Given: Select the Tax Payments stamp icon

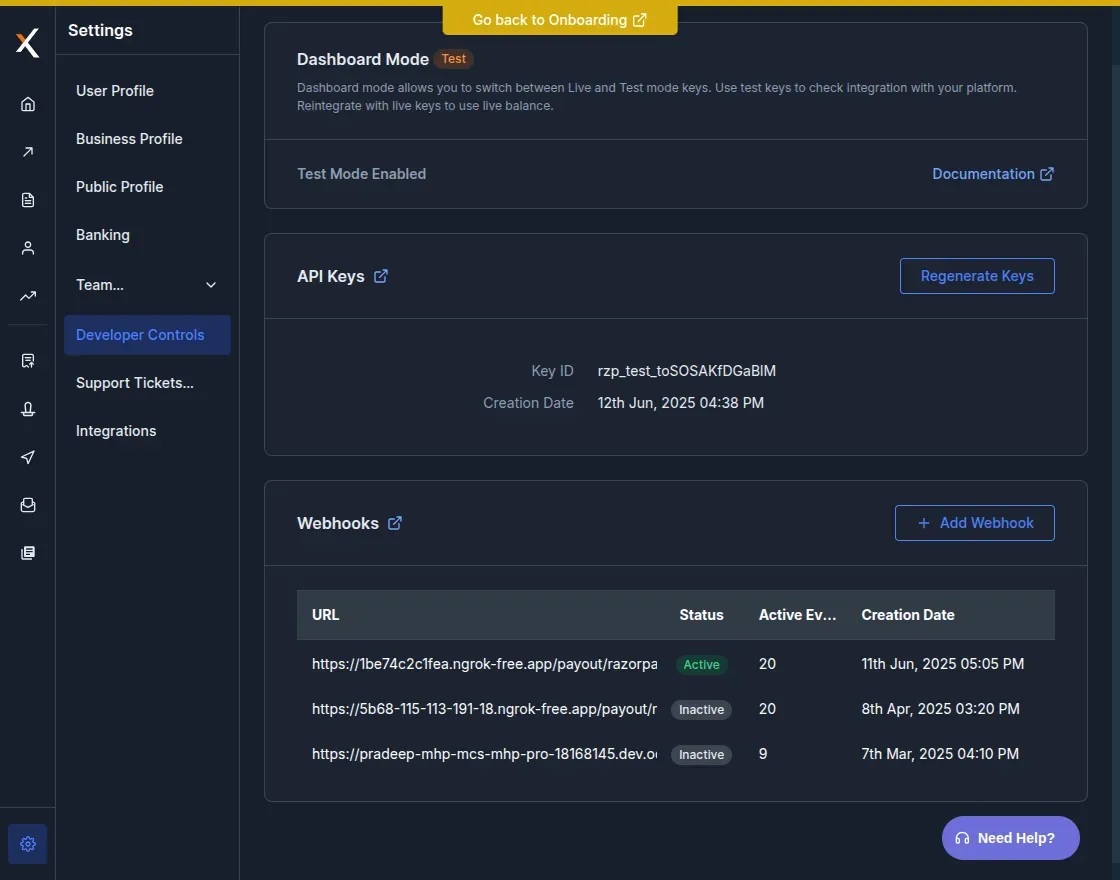Looking at the screenshot, I should coord(27,408).
